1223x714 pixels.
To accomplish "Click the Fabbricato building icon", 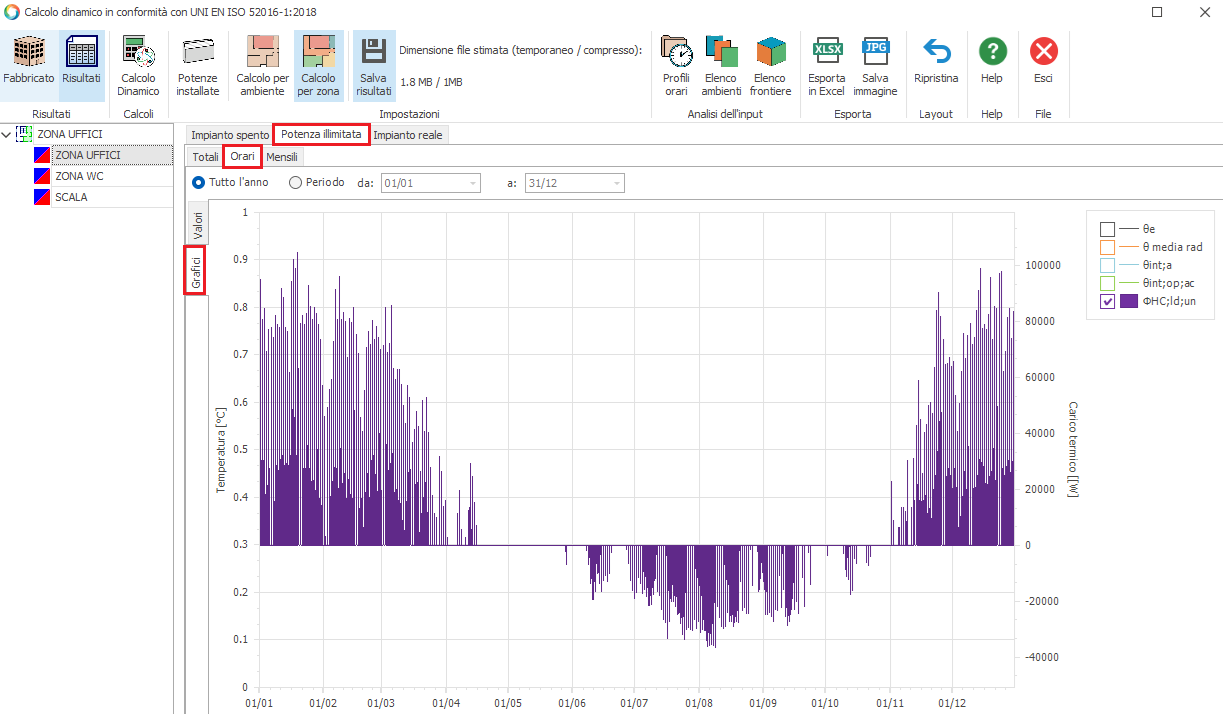I will pyautogui.click(x=29, y=52).
